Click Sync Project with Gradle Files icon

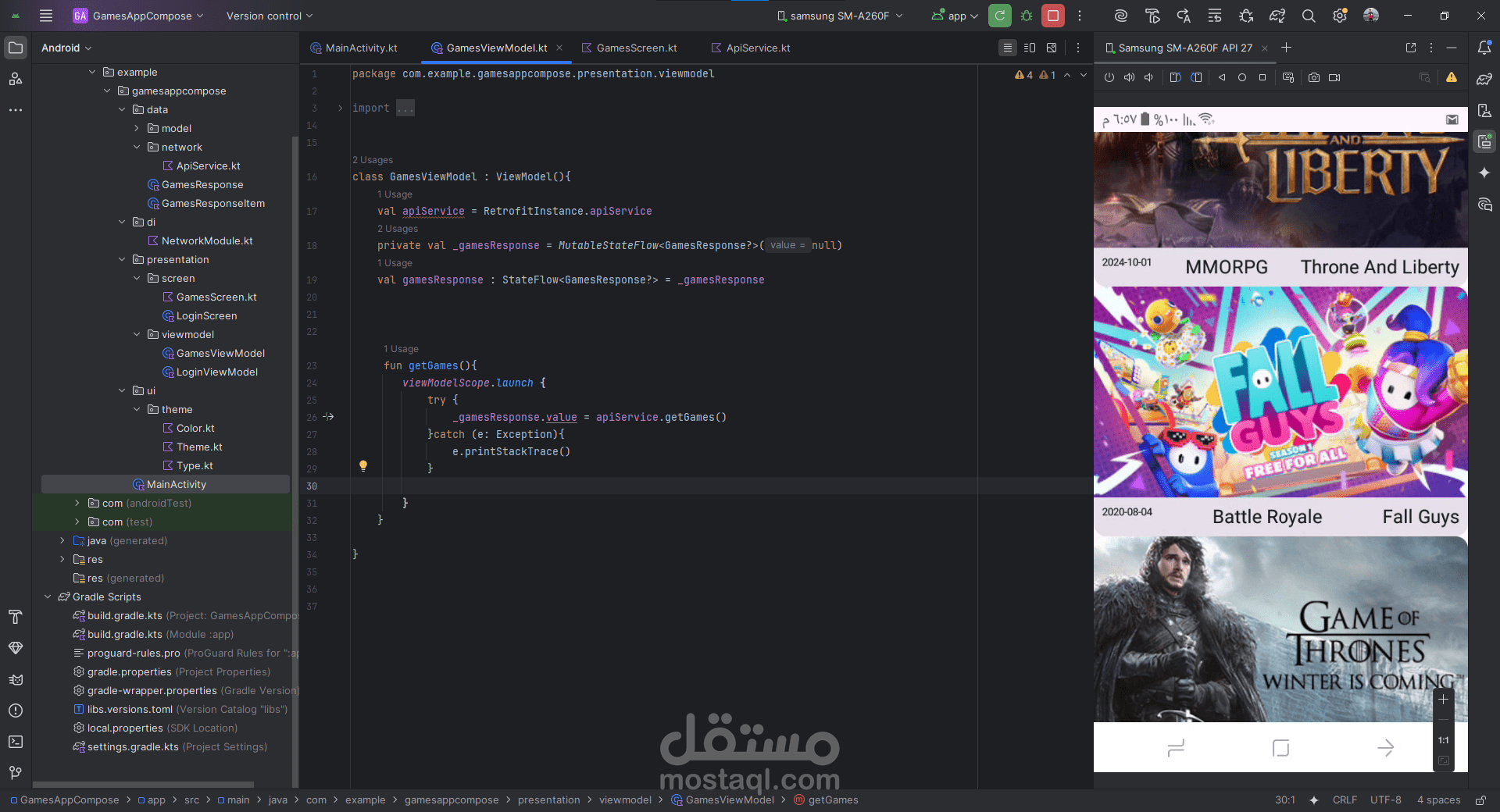[x=1277, y=16]
